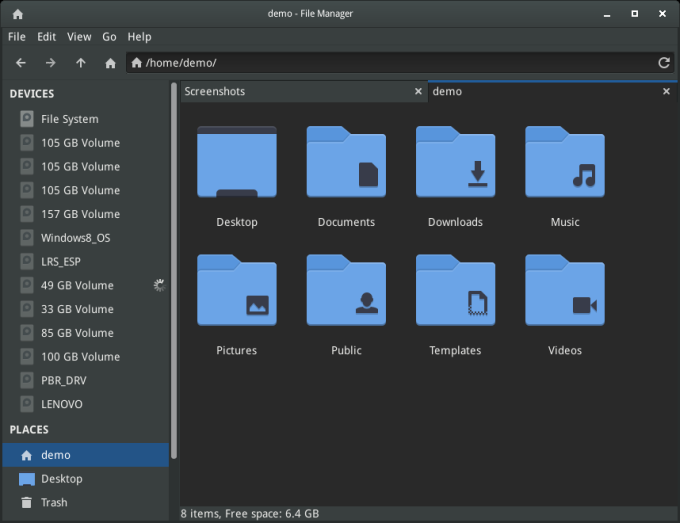Open the Go menu

(x=109, y=37)
